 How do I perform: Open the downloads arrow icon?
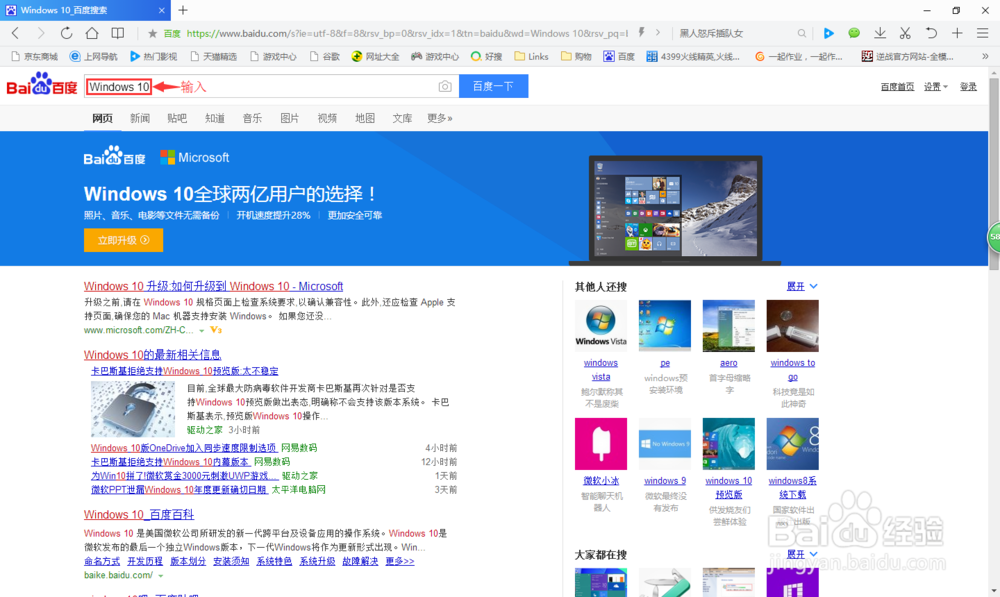pos(880,33)
